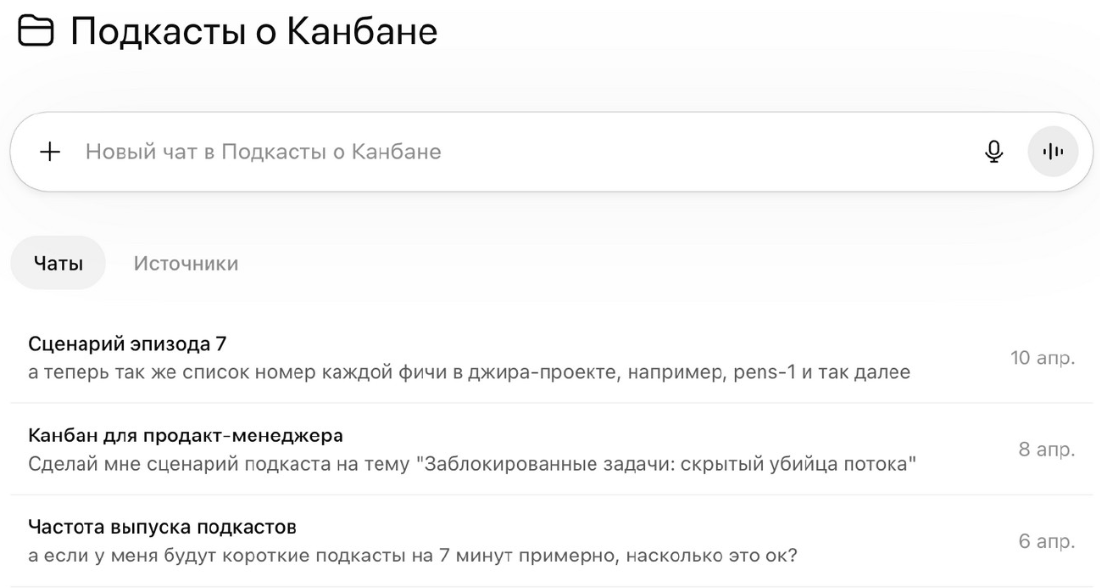Click the Подкасты о Канбане project title
This screenshot has height=588, width=1100.
coord(254,32)
